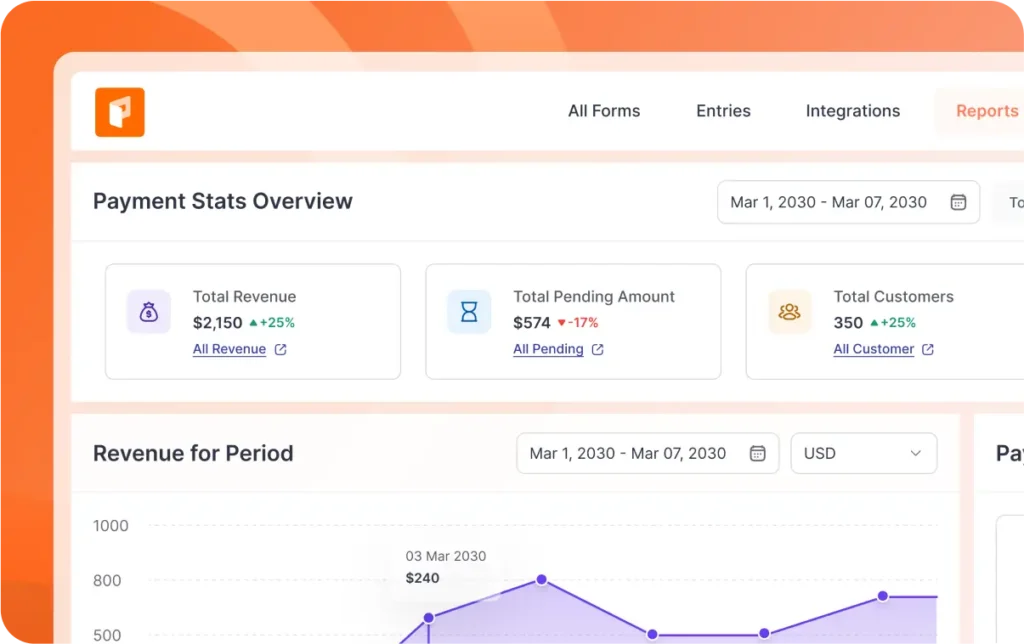Click external link icon beside All Revenue
This screenshot has height=644, width=1024.
281,350
